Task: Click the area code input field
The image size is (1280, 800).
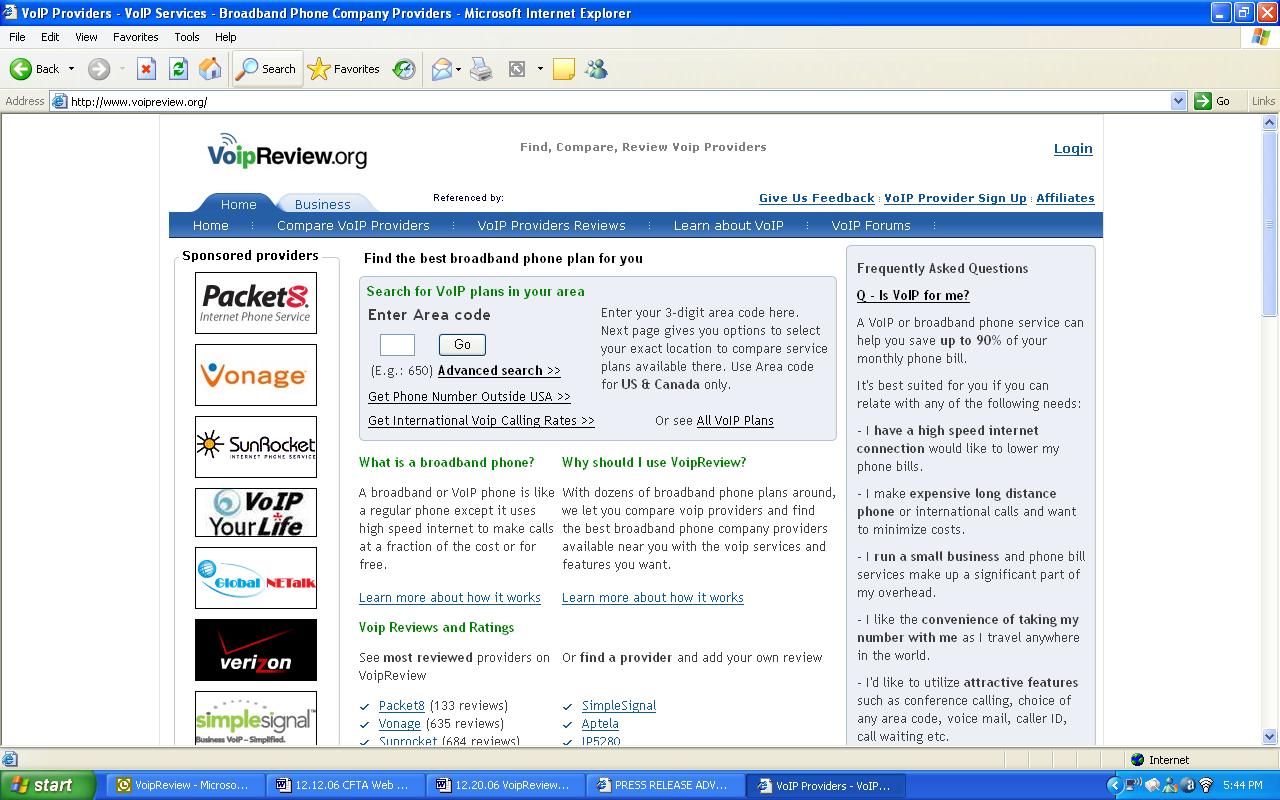Action: [397, 345]
